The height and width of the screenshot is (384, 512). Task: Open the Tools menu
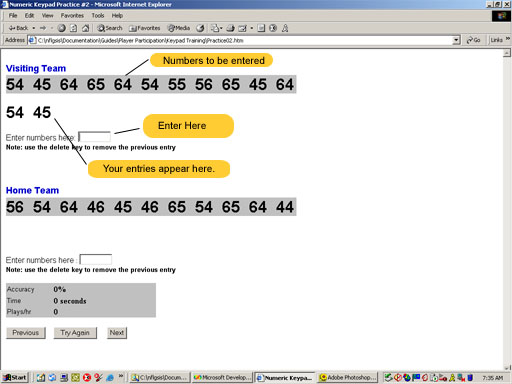click(x=98, y=15)
